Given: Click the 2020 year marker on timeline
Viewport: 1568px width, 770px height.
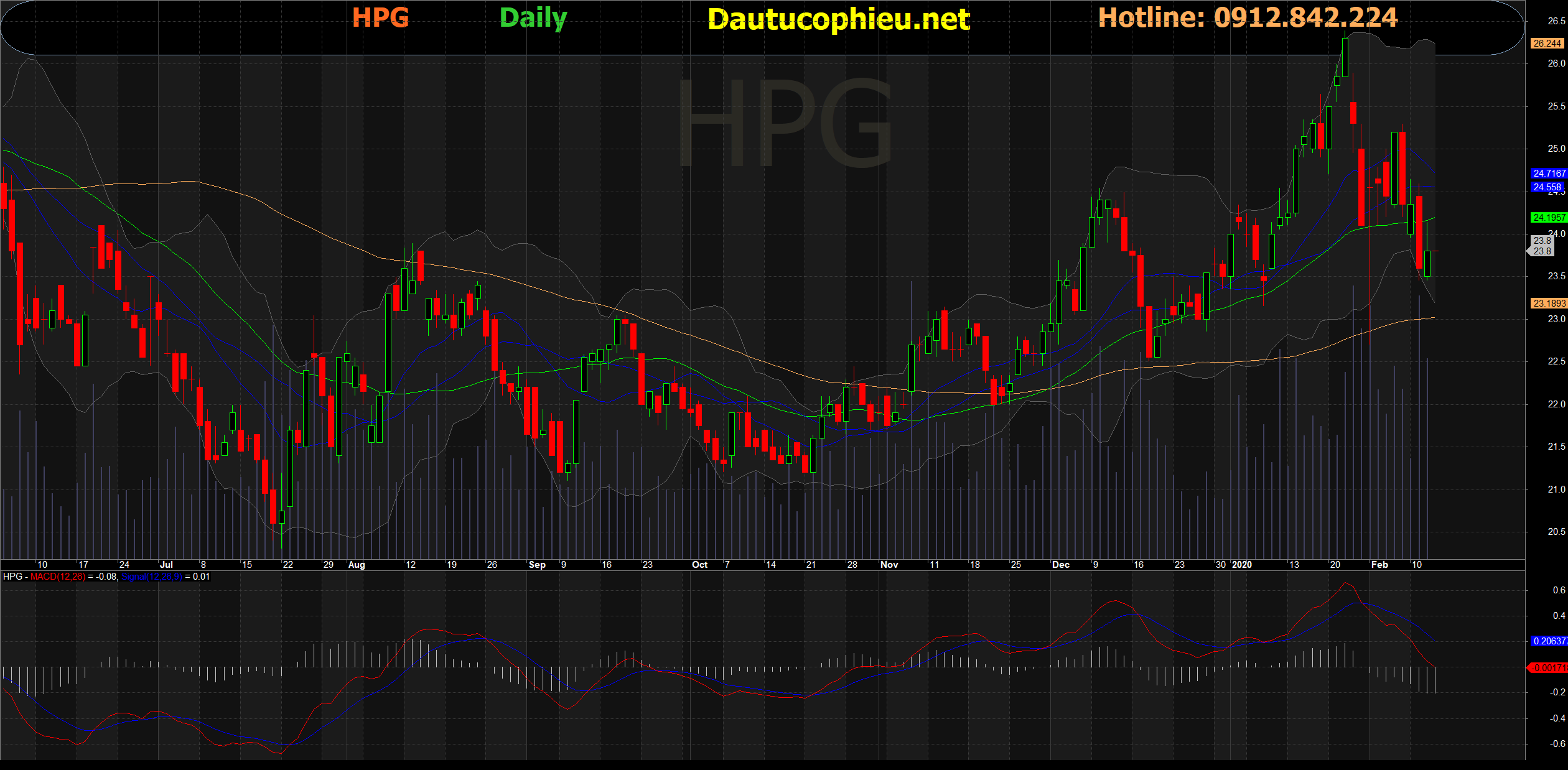Looking at the screenshot, I should (1241, 565).
